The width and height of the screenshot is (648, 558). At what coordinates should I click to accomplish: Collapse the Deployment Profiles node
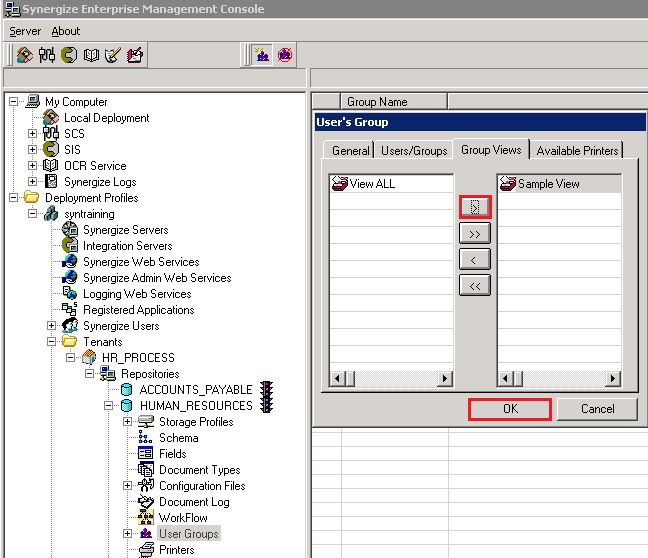point(14,198)
